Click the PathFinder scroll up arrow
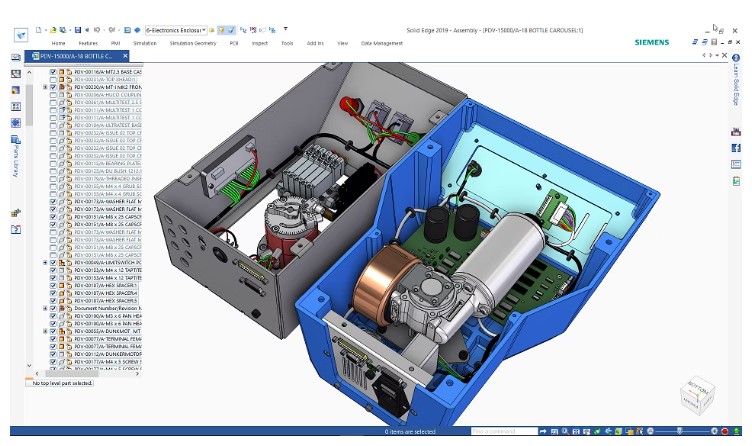This screenshot has width=752, height=446. pyautogui.click(x=29, y=72)
